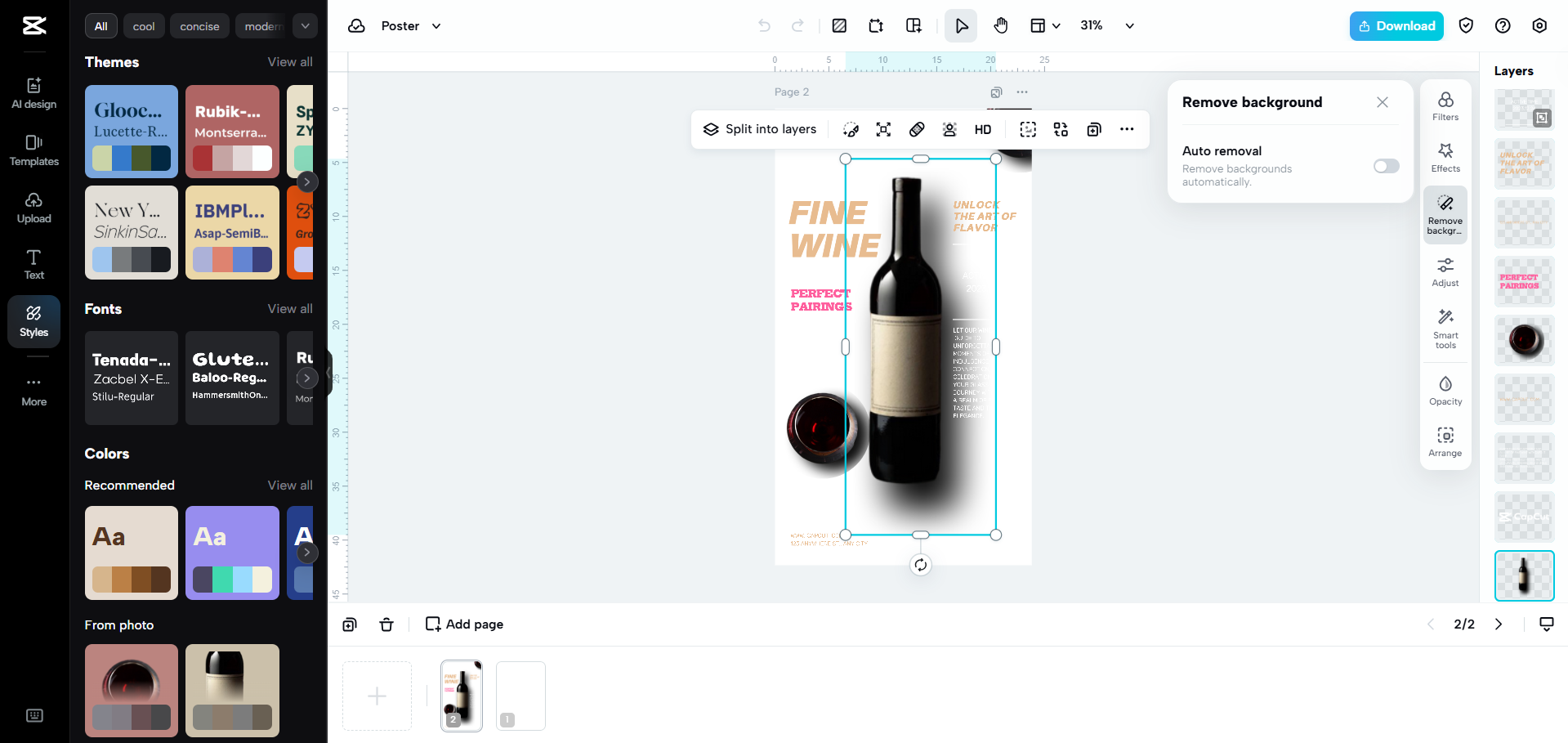The height and width of the screenshot is (743, 1568).
Task: Open the Filters panel
Action: pos(1445,105)
